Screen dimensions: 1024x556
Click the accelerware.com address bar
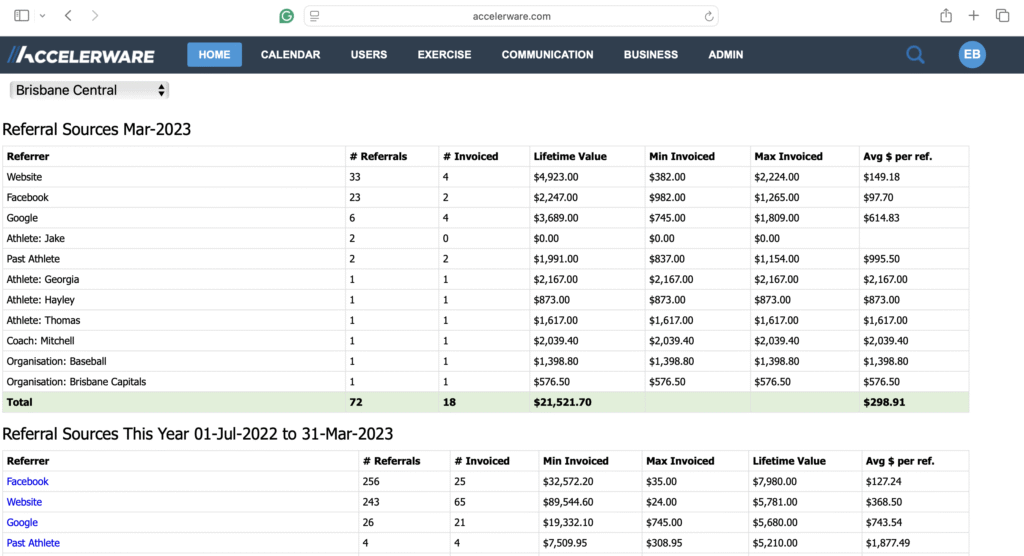[512, 16]
